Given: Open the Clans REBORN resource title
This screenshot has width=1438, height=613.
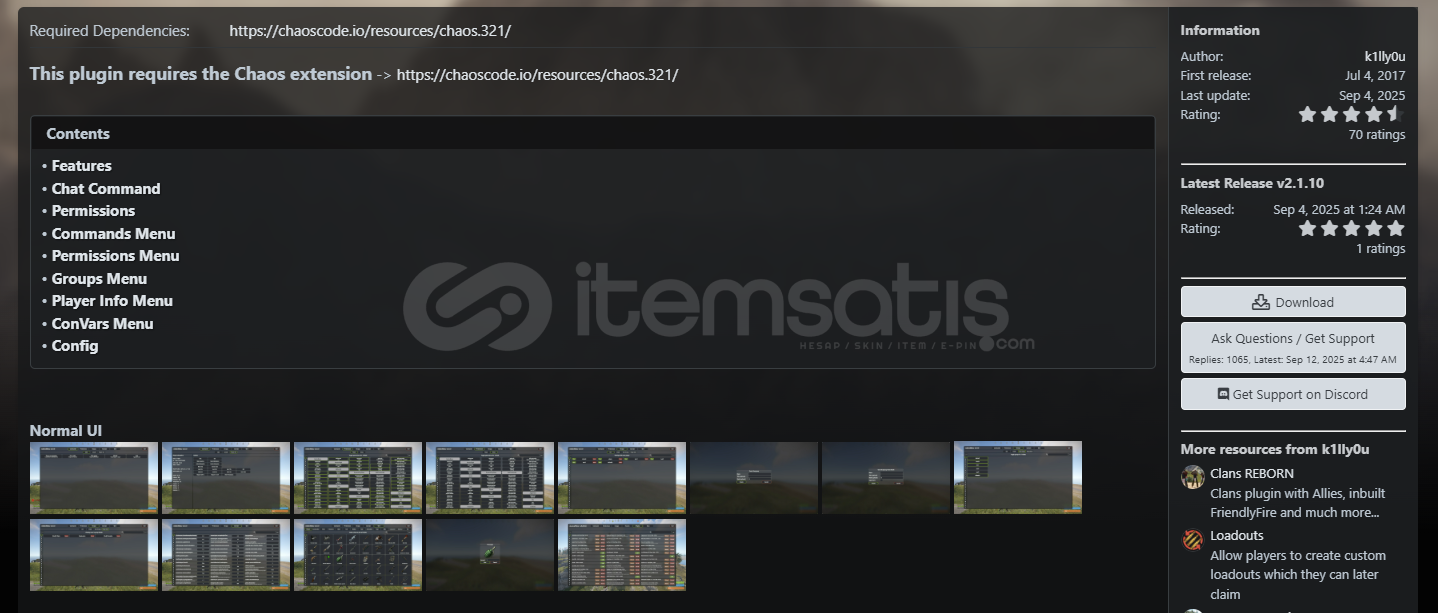Looking at the screenshot, I should coord(1252,474).
